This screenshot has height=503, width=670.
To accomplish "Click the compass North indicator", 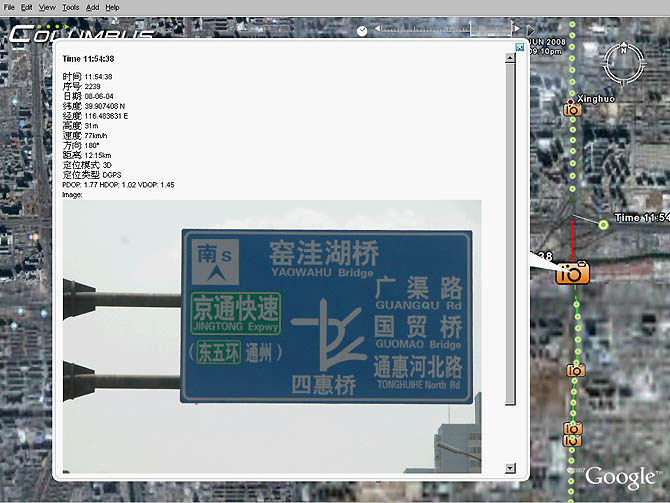I will 623,50.
